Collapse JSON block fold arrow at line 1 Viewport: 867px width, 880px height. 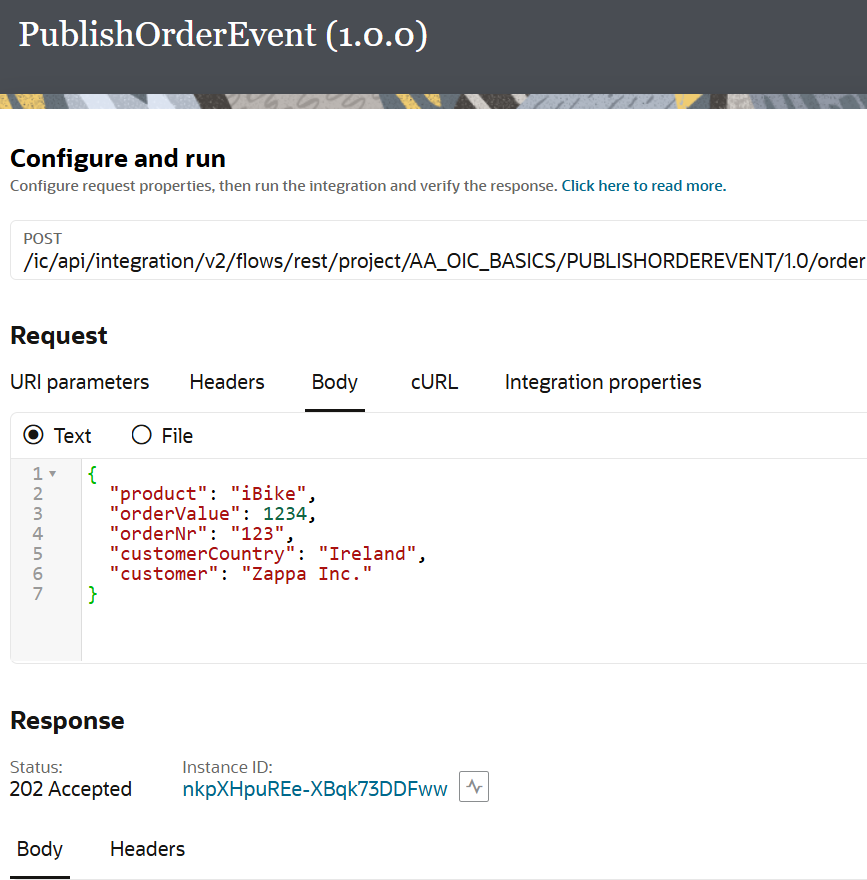click(x=53, y=474)
